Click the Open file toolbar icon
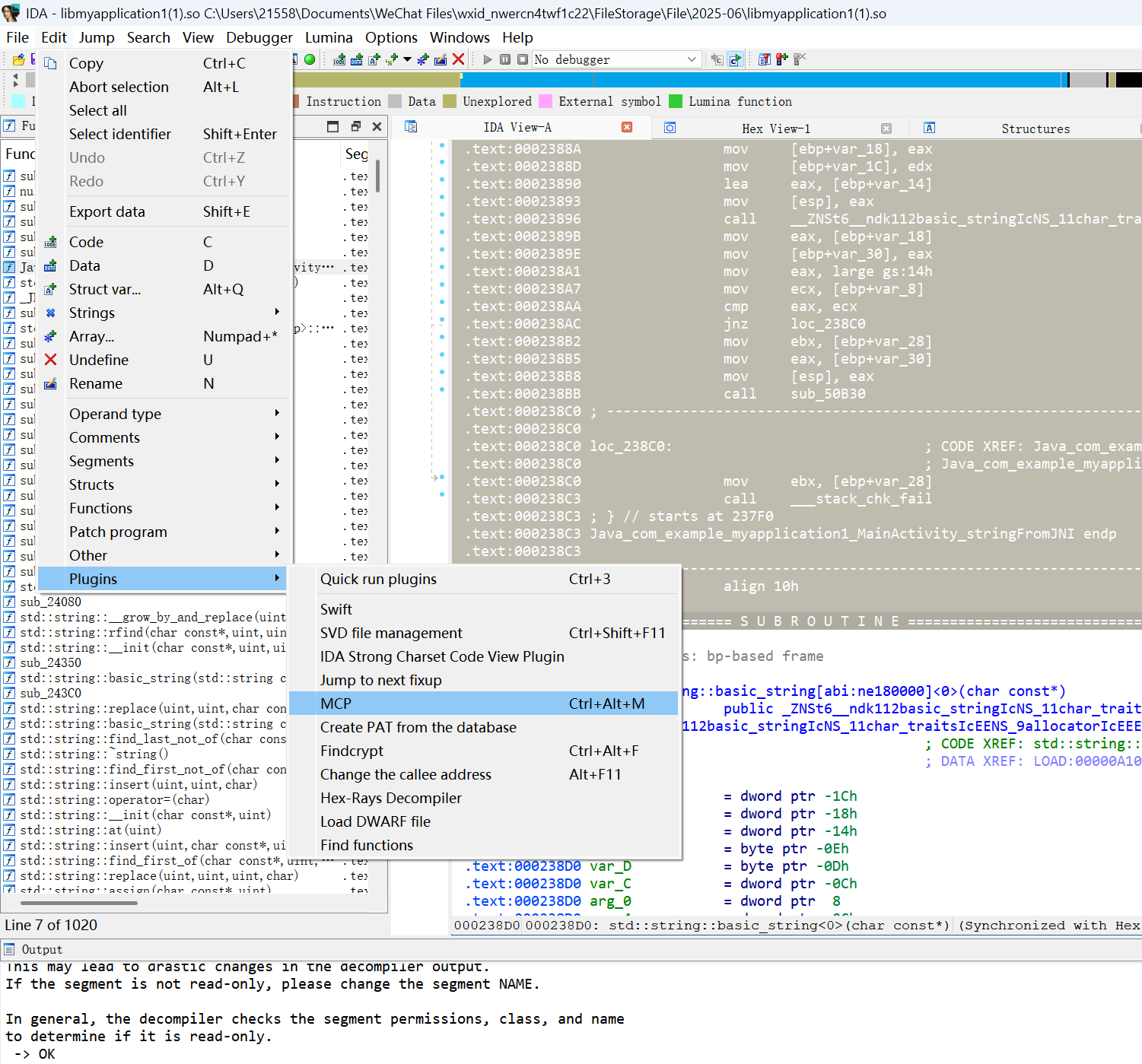The height and width of the screenshot is (1064, 1142). (18, 59)
